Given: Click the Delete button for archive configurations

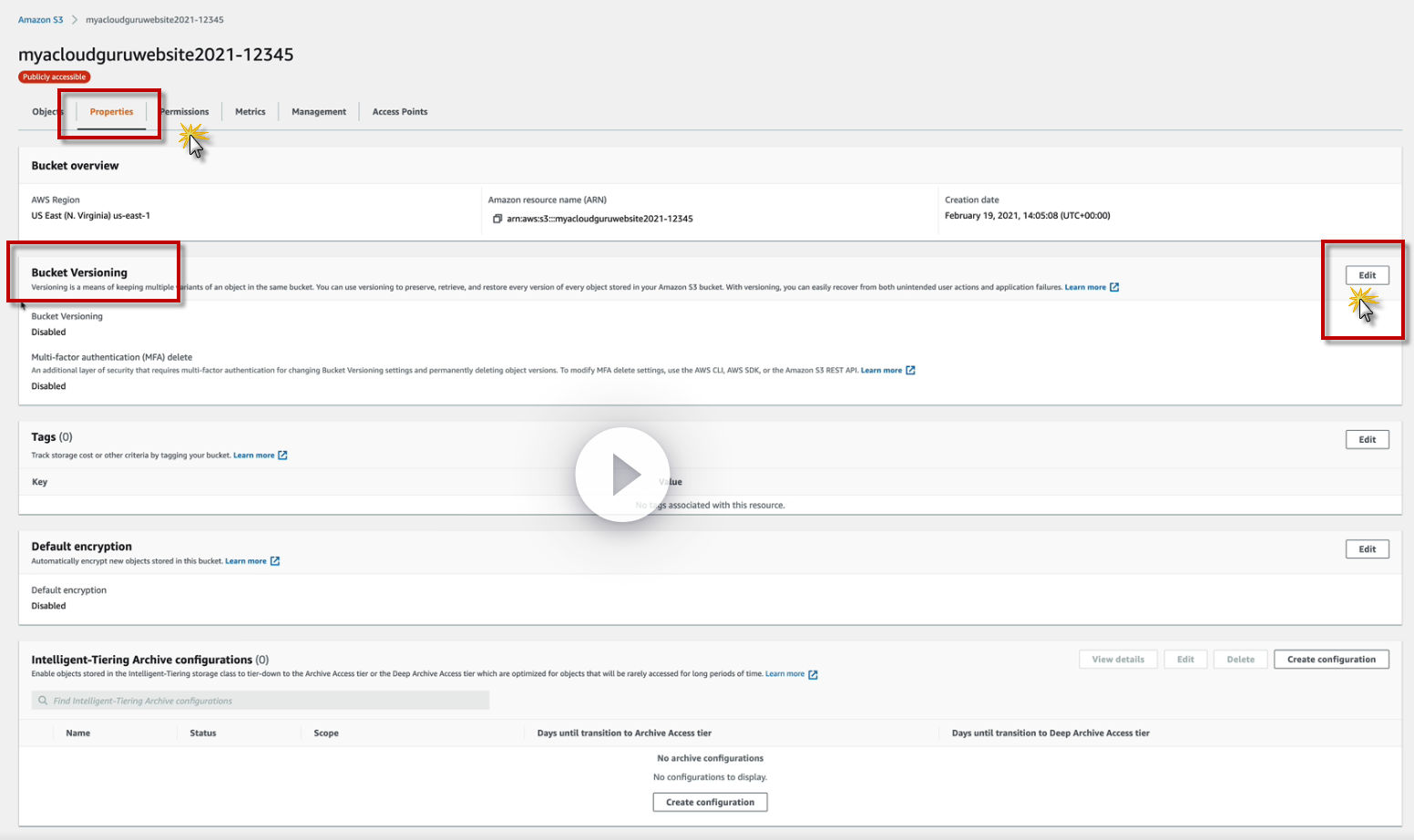Looking at the screenshot, I should [1240, 660].
